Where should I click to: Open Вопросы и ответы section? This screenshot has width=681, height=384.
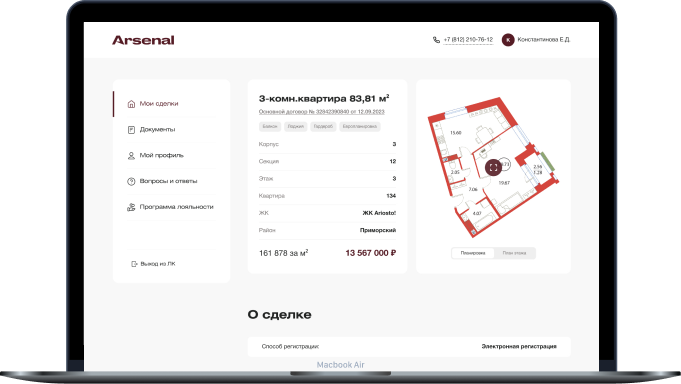169,181
